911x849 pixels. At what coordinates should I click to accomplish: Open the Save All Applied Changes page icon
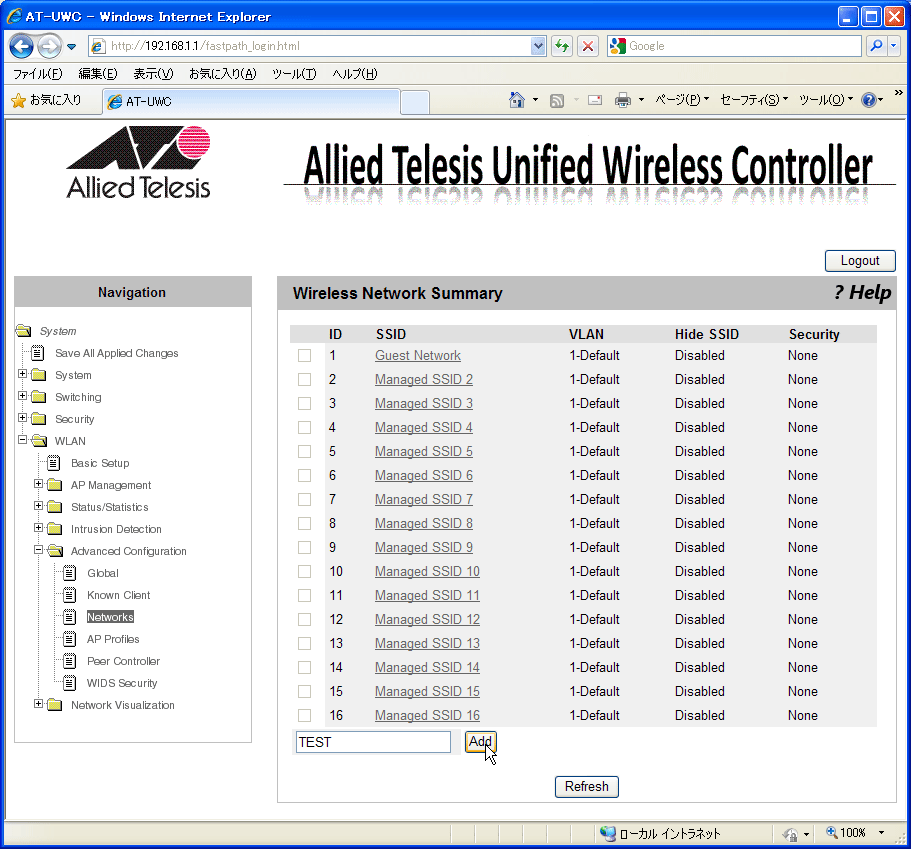38,353
